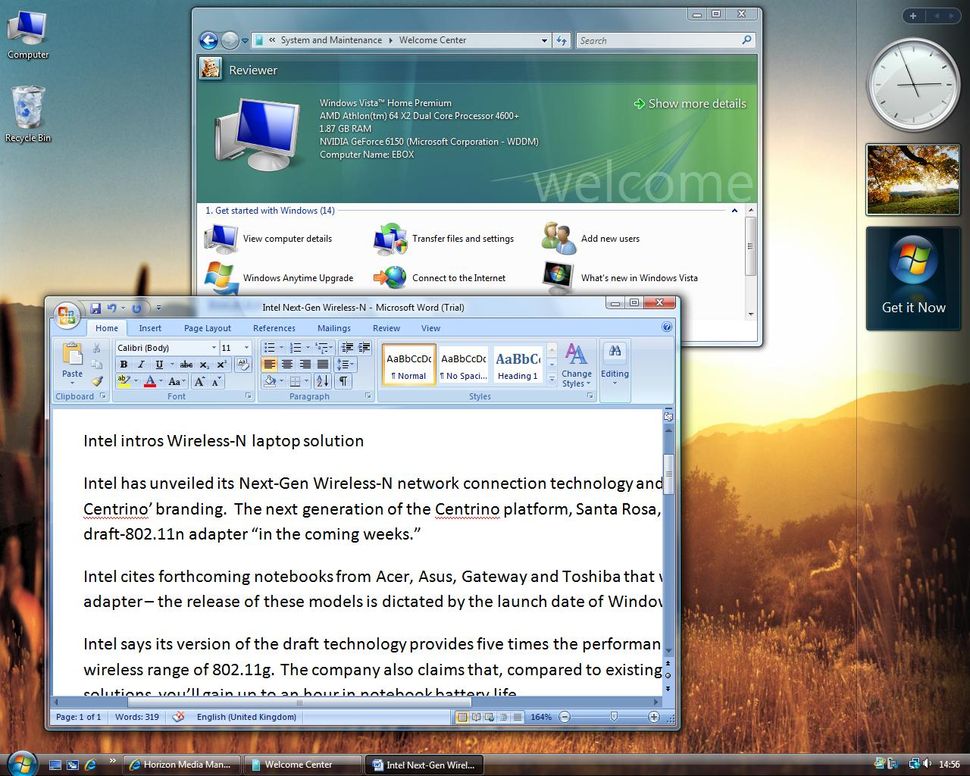Apply italic formatting
This screenshot has width=970, height=776.
point(142,363)
